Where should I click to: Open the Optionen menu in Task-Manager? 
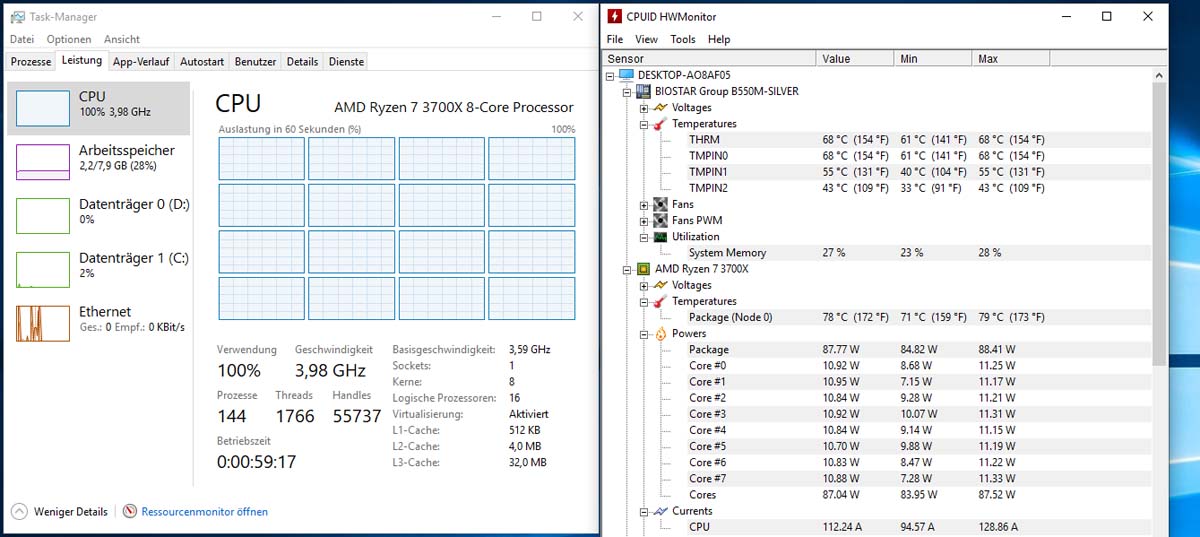click(69, 39)
